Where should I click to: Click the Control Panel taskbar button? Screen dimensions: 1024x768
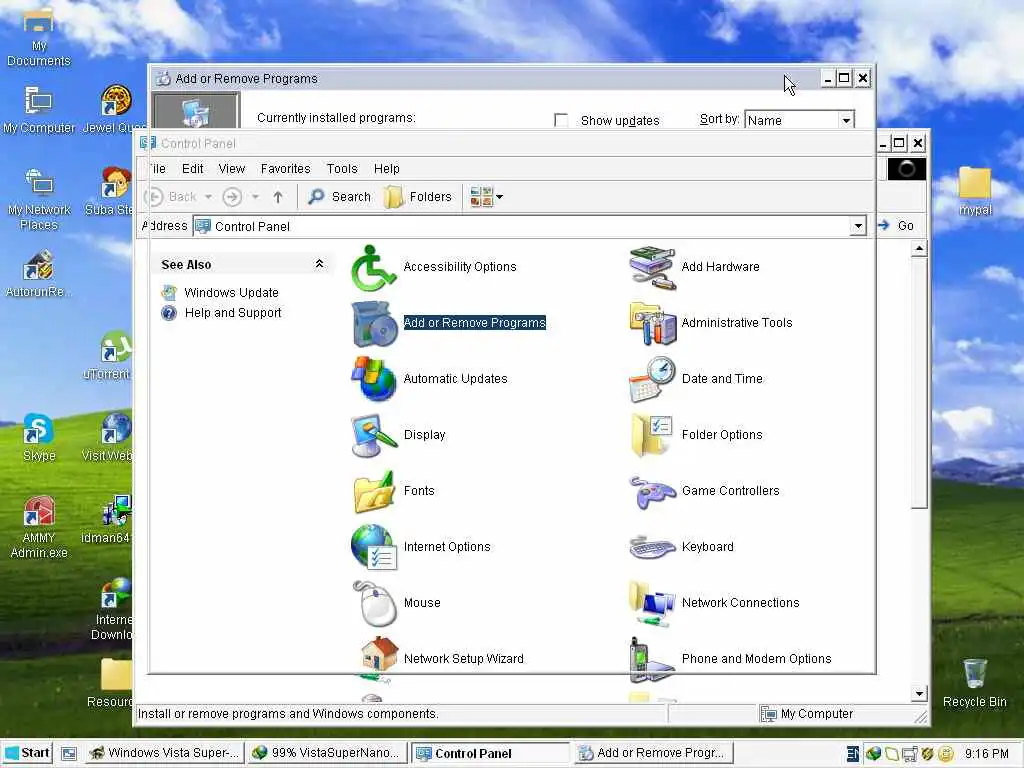(491, 753)
